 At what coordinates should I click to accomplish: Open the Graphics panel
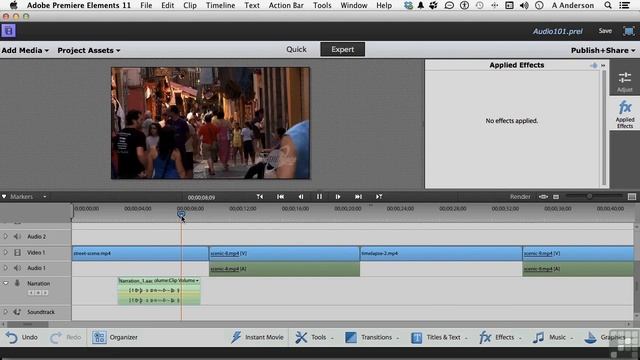point(604,337)
